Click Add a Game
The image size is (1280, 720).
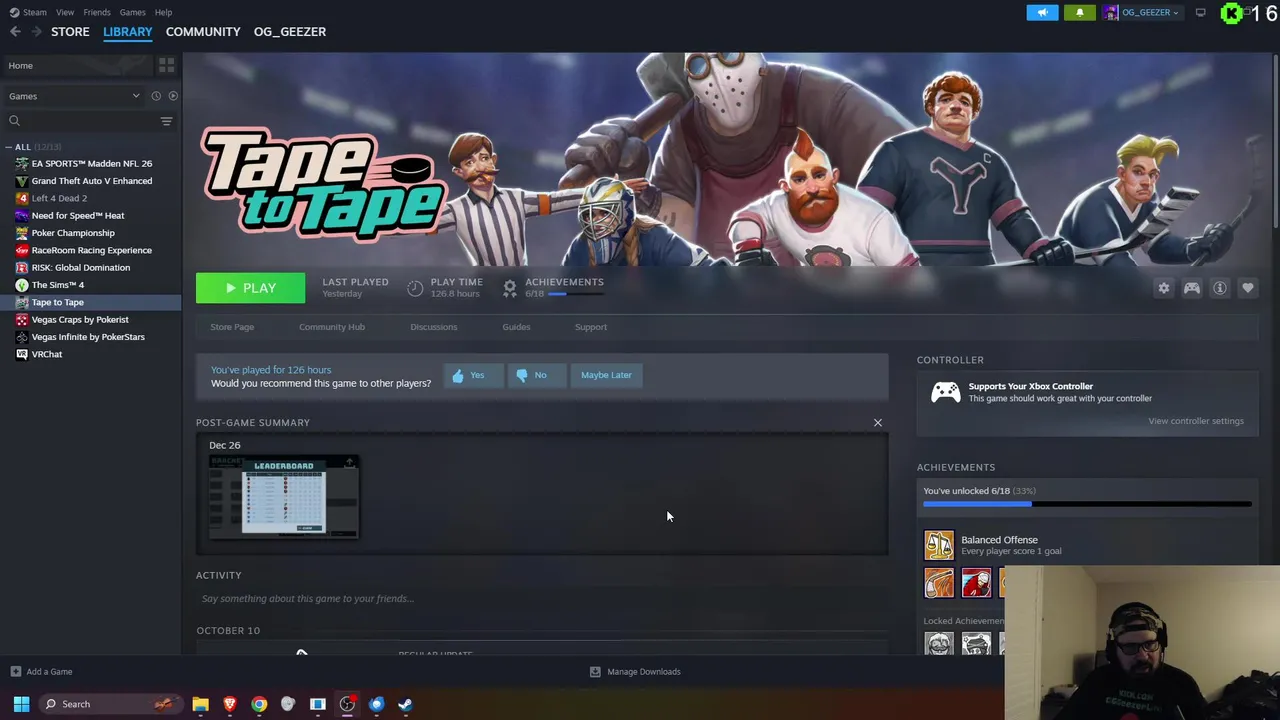(41, 672)
